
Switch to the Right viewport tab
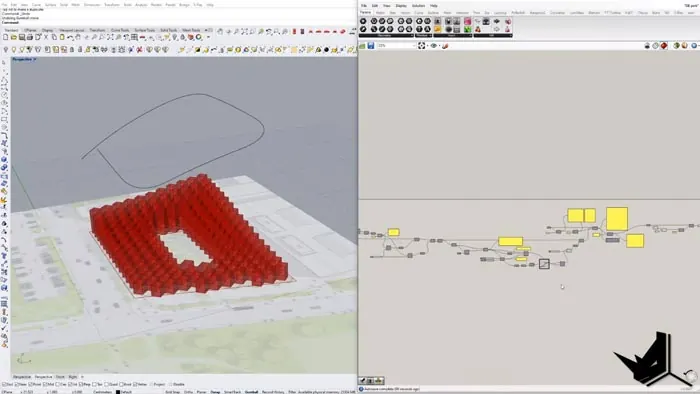tap(72, 377)
